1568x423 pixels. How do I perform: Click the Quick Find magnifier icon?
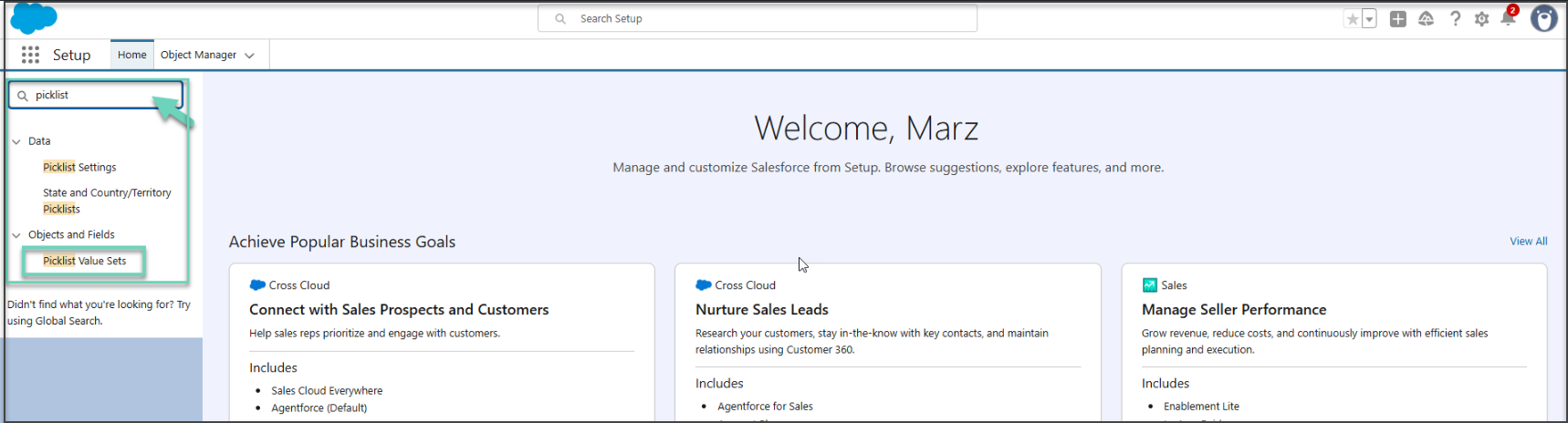23,95
